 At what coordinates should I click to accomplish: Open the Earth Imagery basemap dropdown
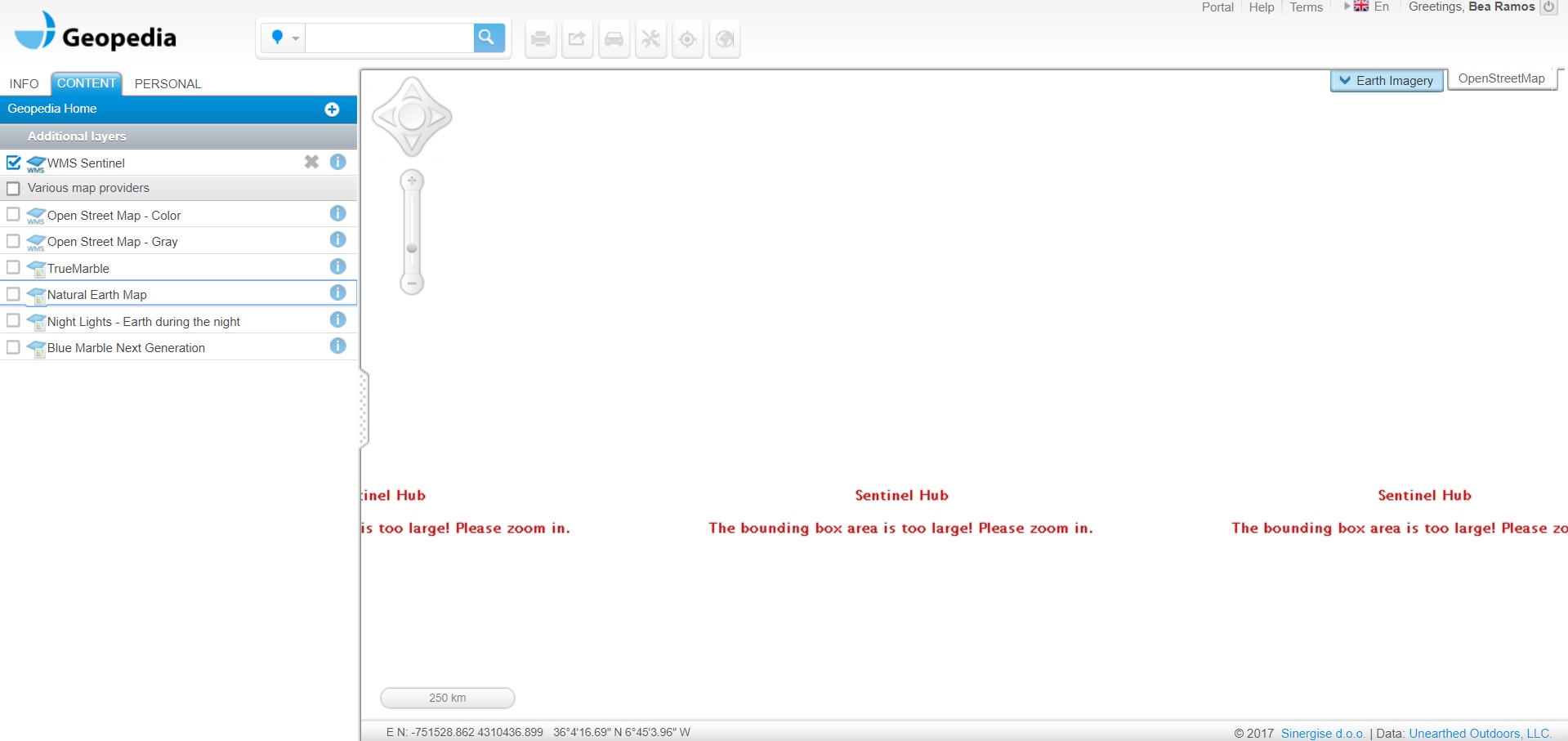click(1387, 80)
